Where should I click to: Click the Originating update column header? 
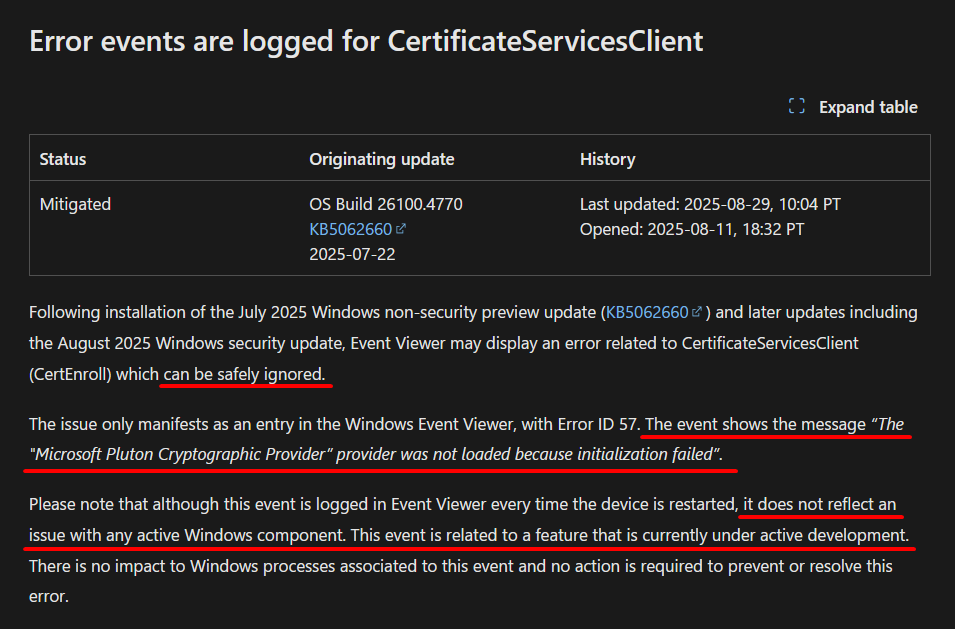(382, 159)
